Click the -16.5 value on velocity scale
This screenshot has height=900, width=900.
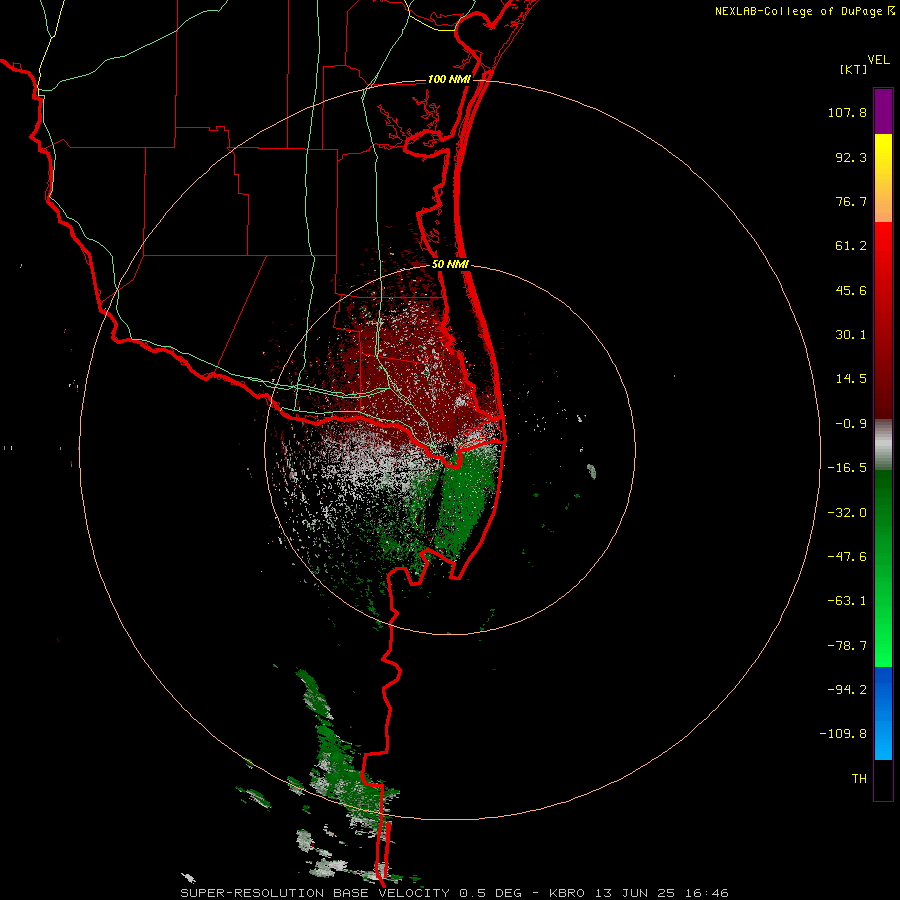pos(847,468)
